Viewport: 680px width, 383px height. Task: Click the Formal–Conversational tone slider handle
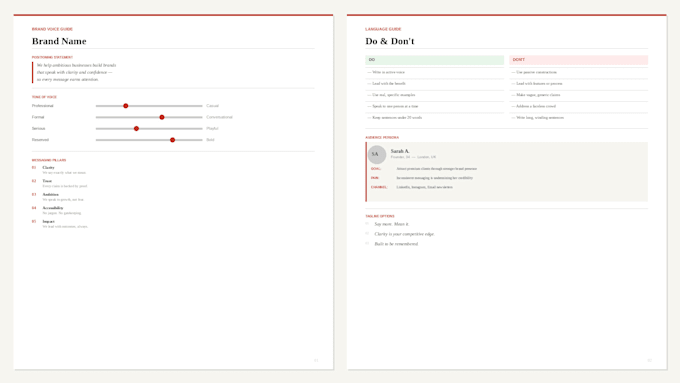pos(162,117)
